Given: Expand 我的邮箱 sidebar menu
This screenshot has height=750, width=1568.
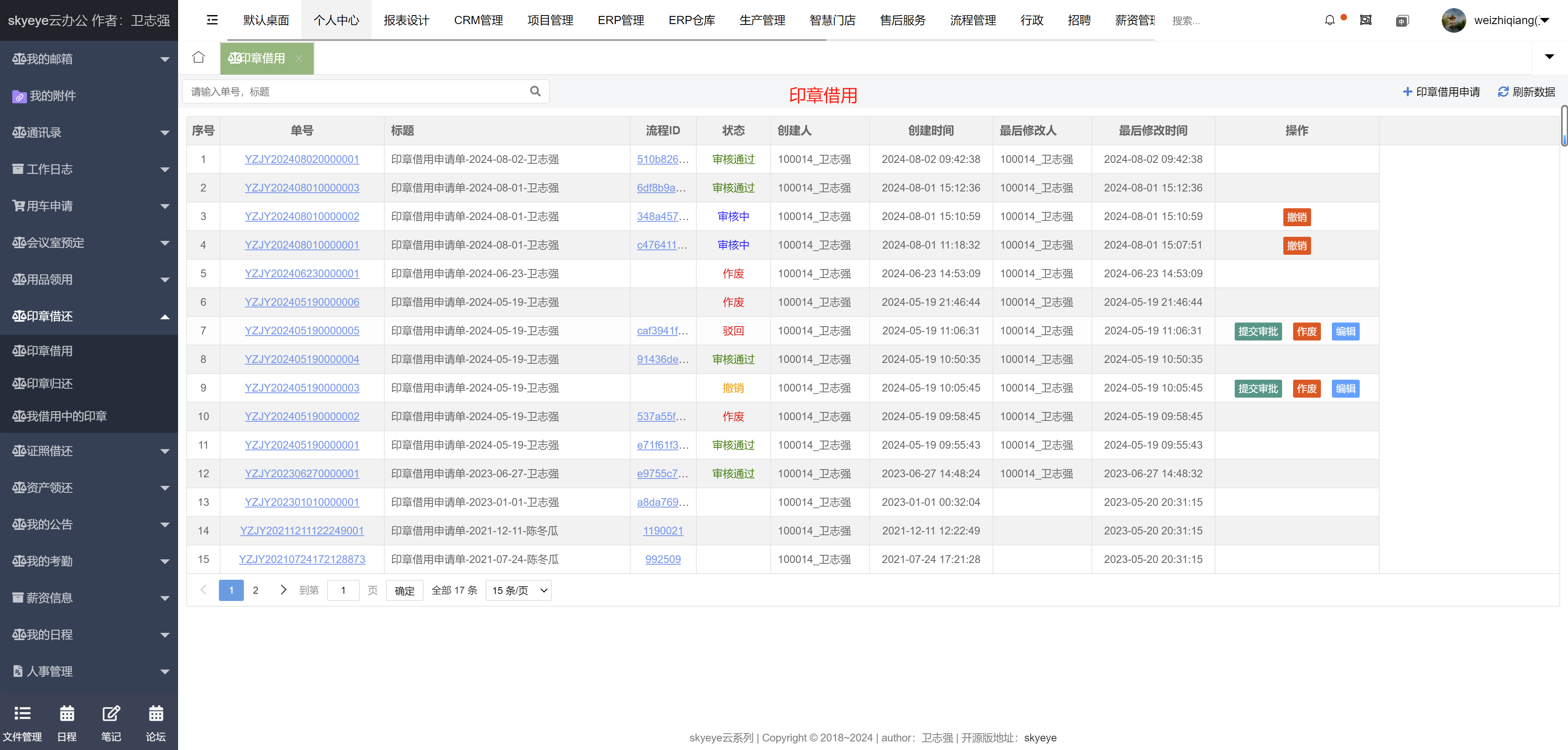Looking at the screenshot, I should (x=89, y=59).
